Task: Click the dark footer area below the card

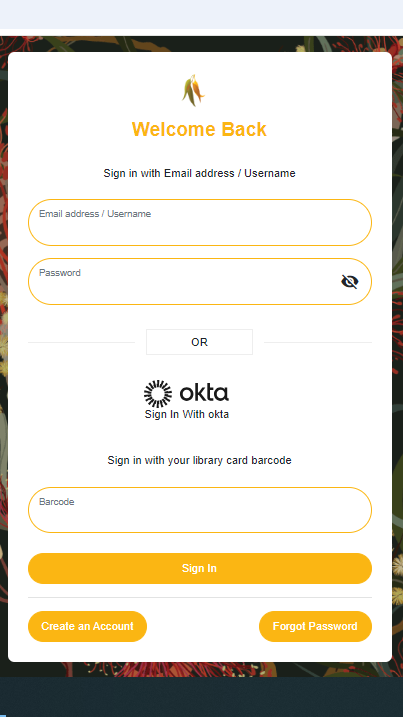Action: pyautogui.click(x=201, y=697)
